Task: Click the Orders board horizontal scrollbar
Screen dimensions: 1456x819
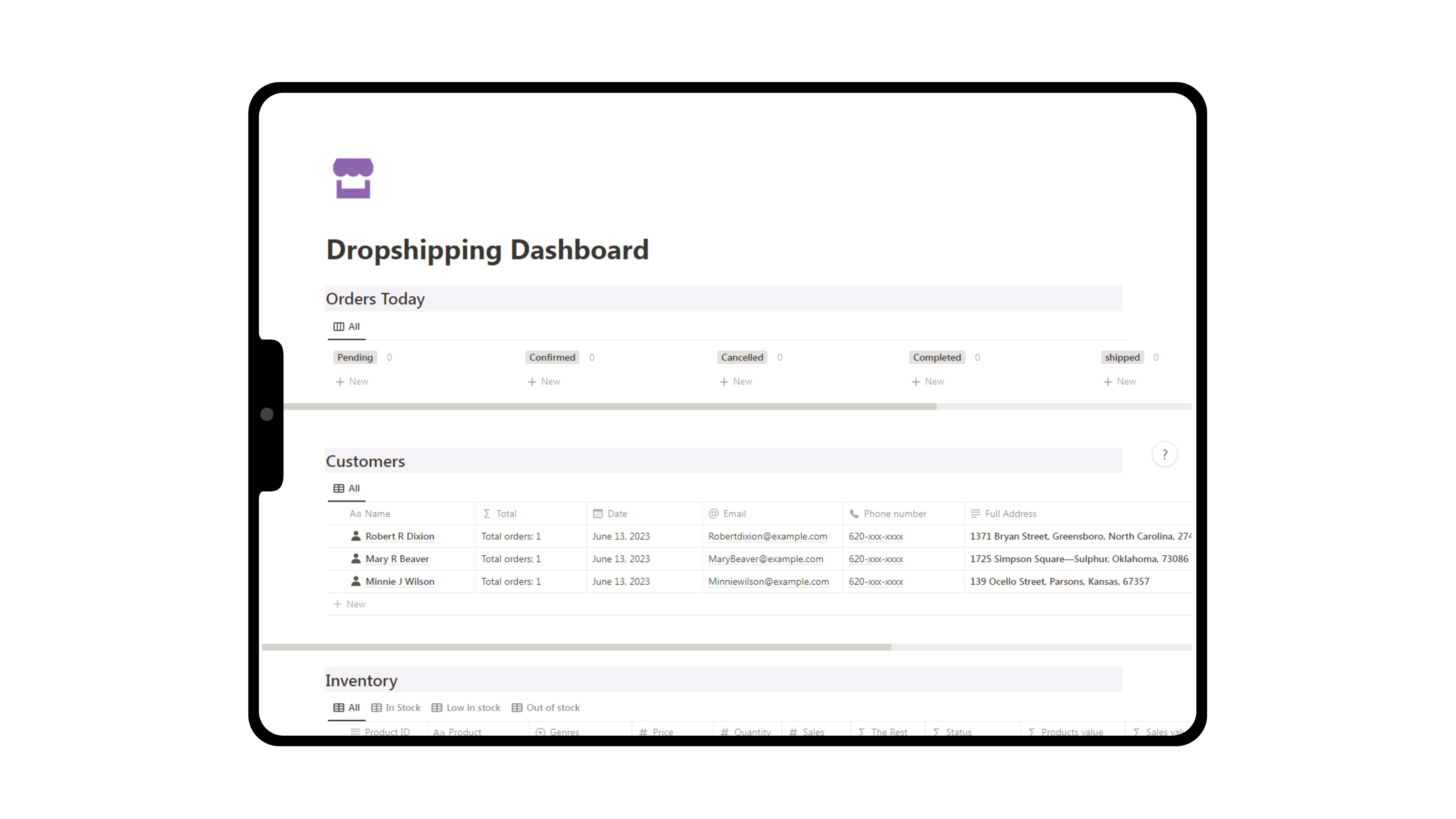Action: (610, 406)
